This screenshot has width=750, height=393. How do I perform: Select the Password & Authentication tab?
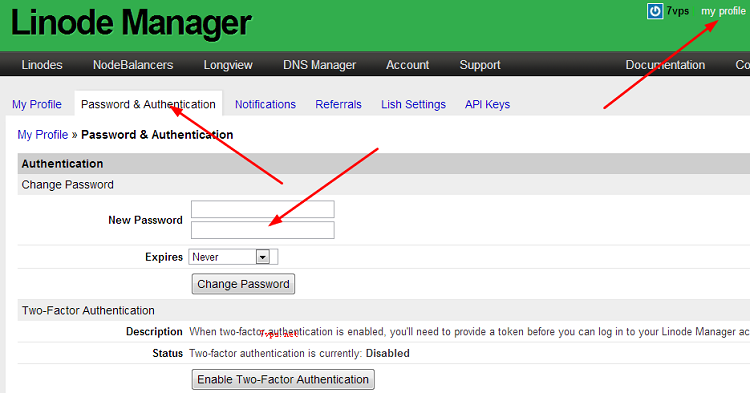148,104
